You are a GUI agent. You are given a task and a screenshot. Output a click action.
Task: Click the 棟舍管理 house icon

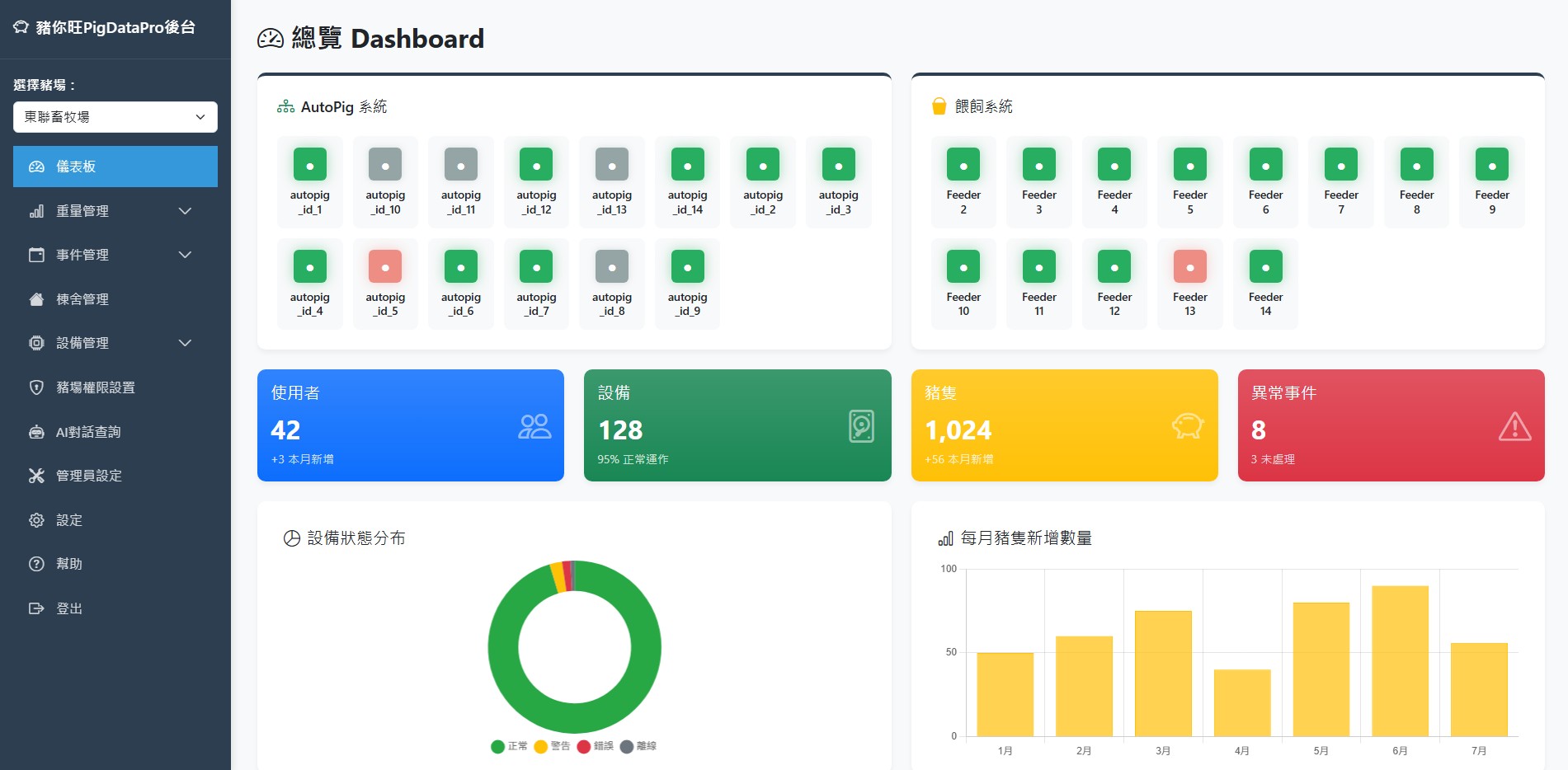pyautogui.click(x=36, y=299)
